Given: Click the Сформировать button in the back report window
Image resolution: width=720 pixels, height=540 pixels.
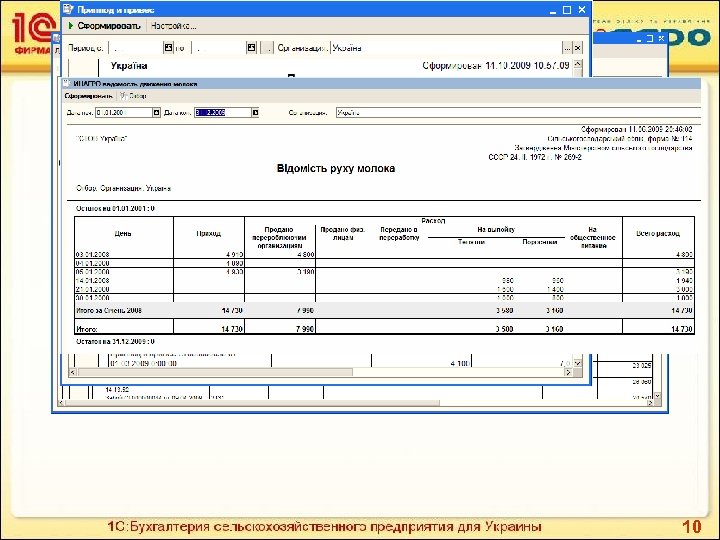Looking at the screenshot, I should click(108, 26).
